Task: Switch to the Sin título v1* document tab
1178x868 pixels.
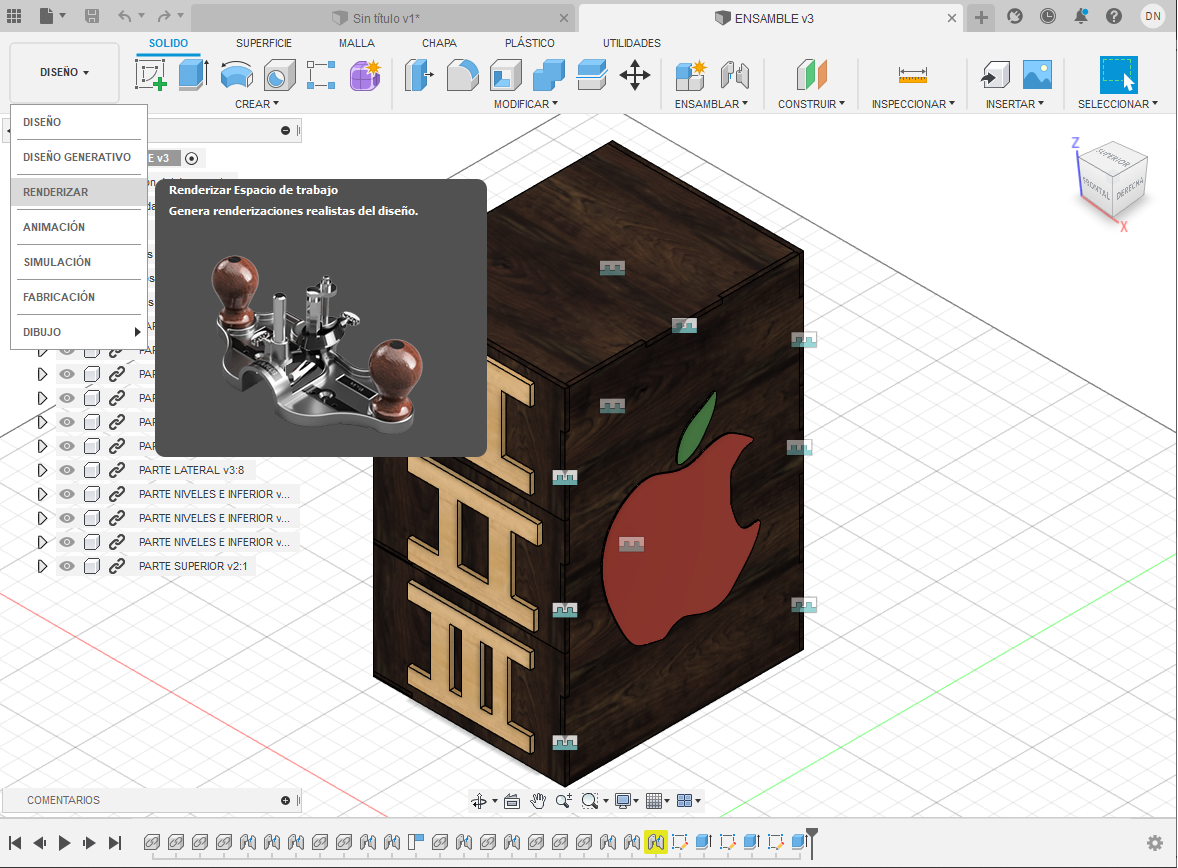Action: [384, 18]
